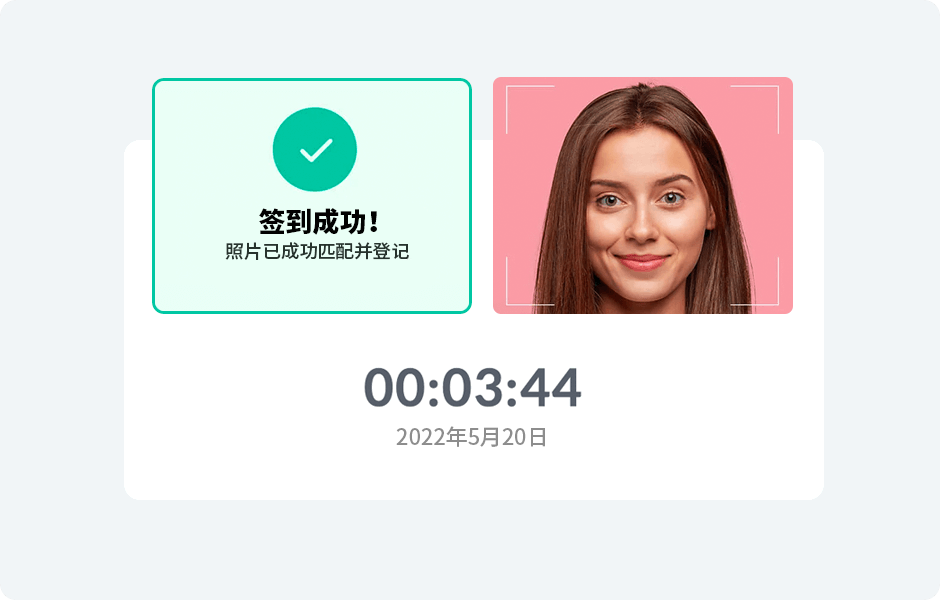The width and height of the screenshot is (940, 600).
Task: Select the 签到成功! heading text
Action: point(319,222)
